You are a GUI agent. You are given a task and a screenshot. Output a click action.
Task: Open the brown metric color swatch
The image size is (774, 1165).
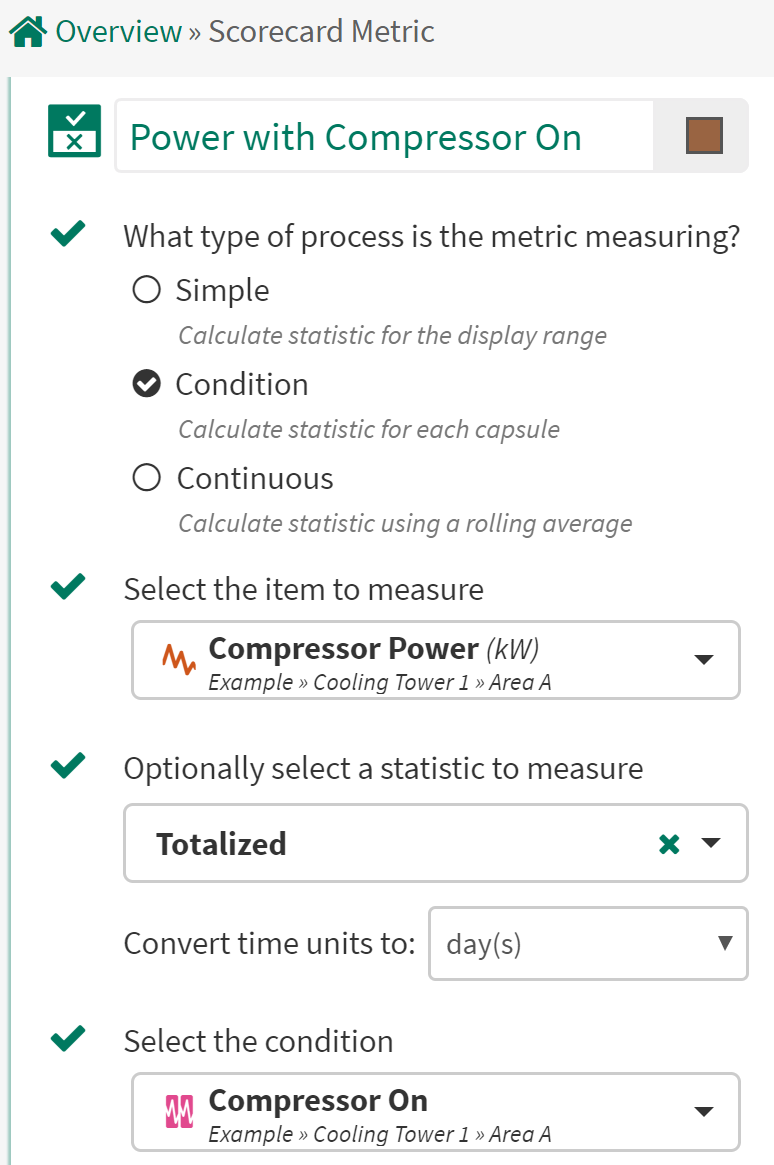[704, 135]
